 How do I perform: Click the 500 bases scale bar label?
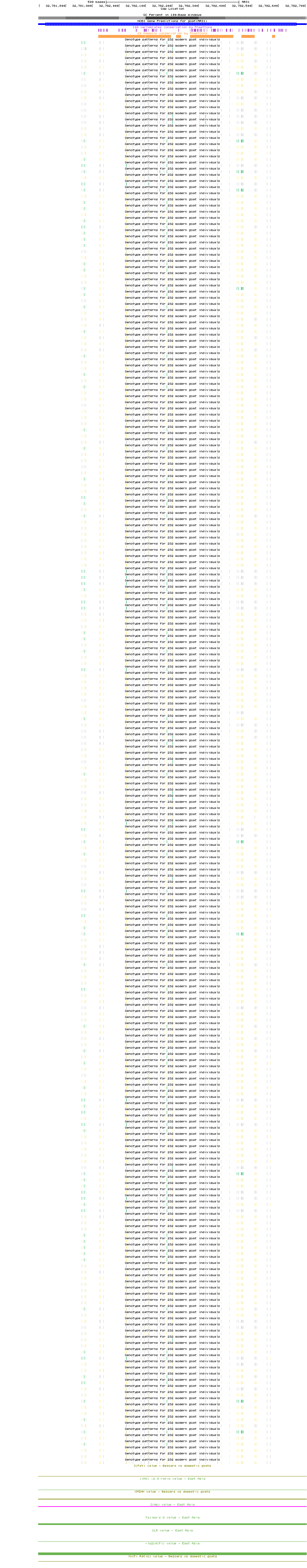pos(96,2)
